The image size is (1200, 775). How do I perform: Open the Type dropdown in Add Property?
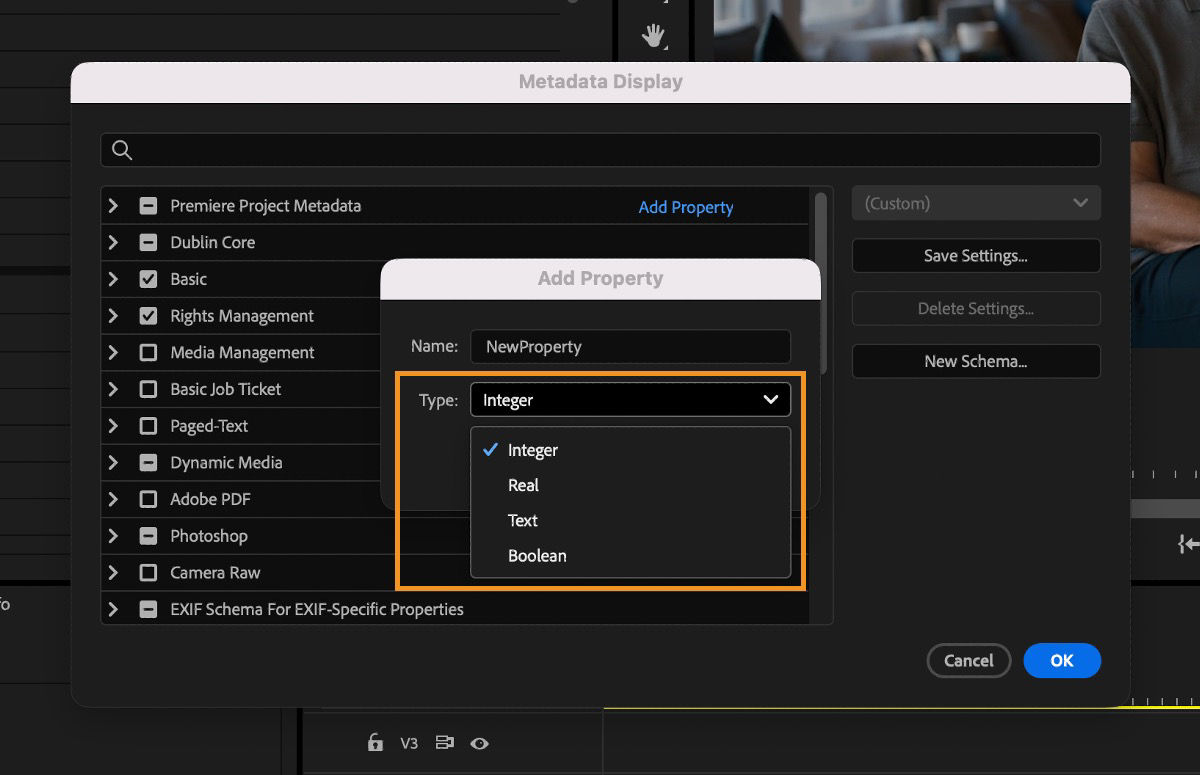tap(630, 399)
